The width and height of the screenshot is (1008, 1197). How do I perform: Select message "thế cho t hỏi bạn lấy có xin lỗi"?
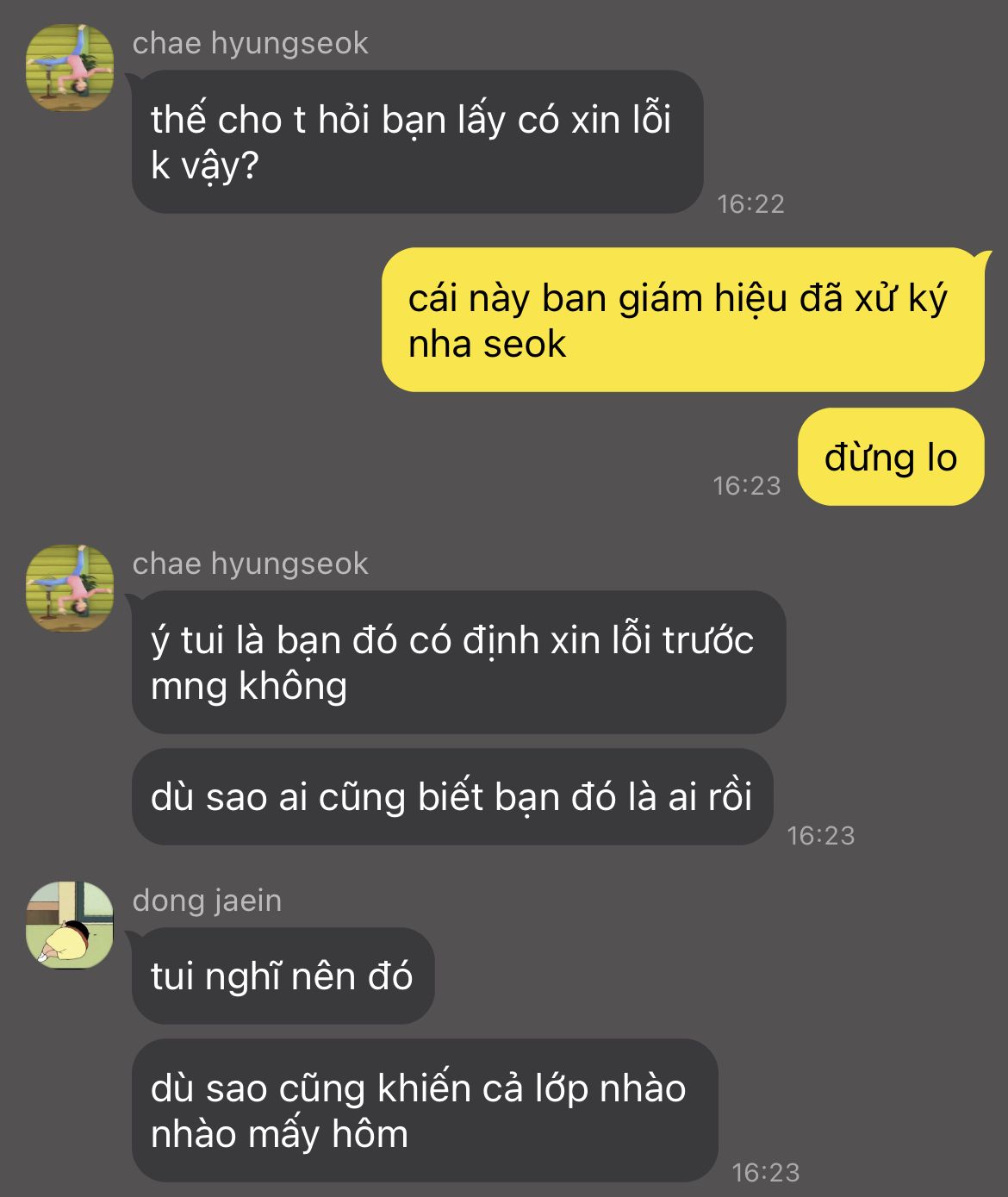[417, 142]
